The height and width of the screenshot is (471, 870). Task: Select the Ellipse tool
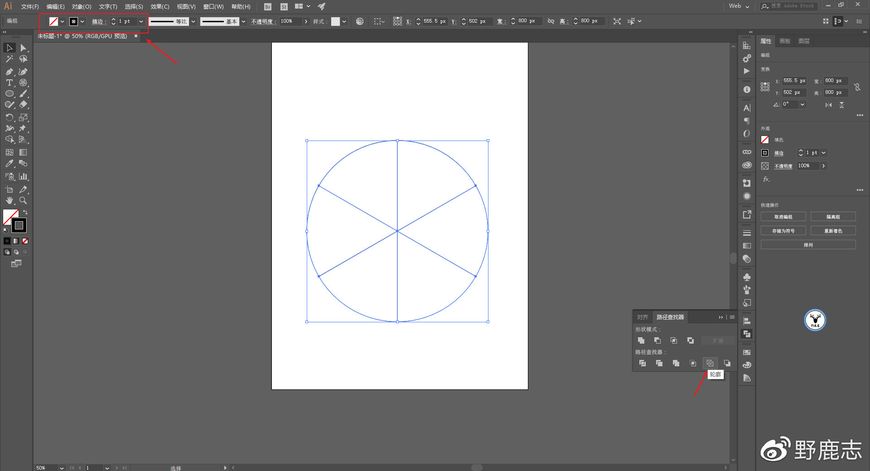point(9,93)
